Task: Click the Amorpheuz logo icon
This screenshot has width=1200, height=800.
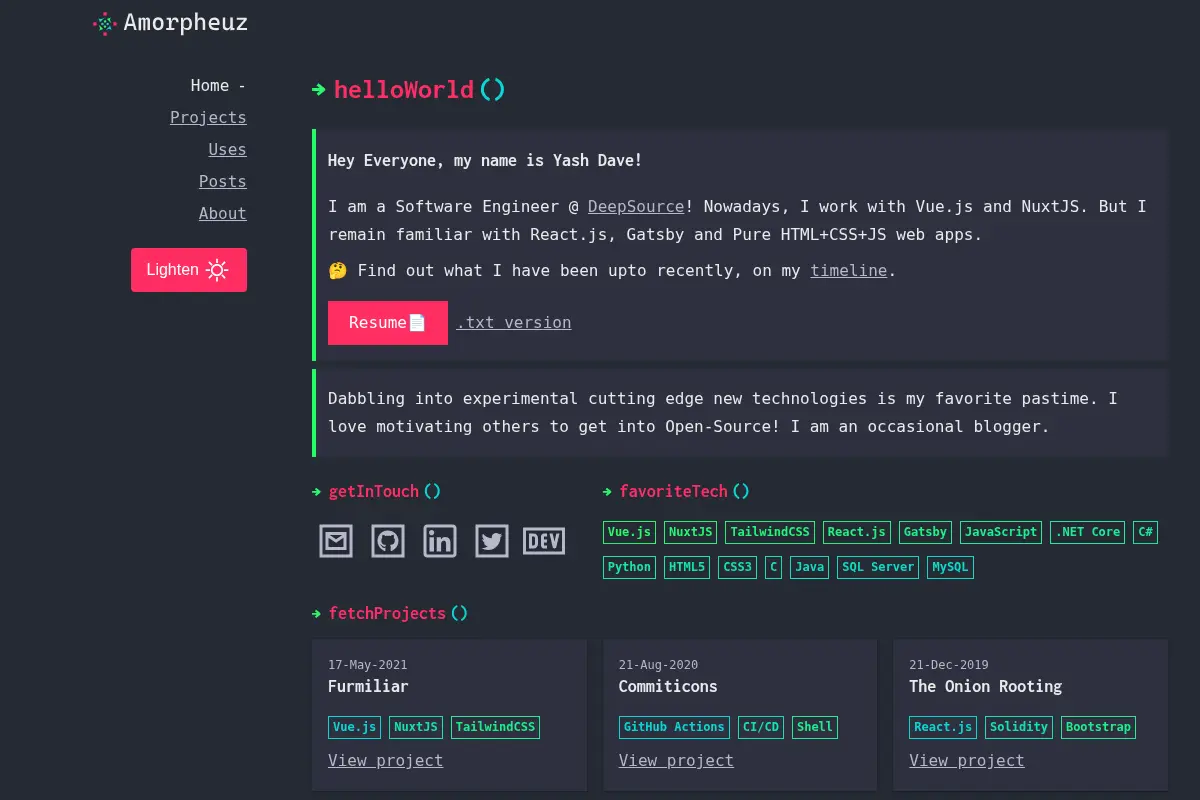Action: [x=104, y=23]
